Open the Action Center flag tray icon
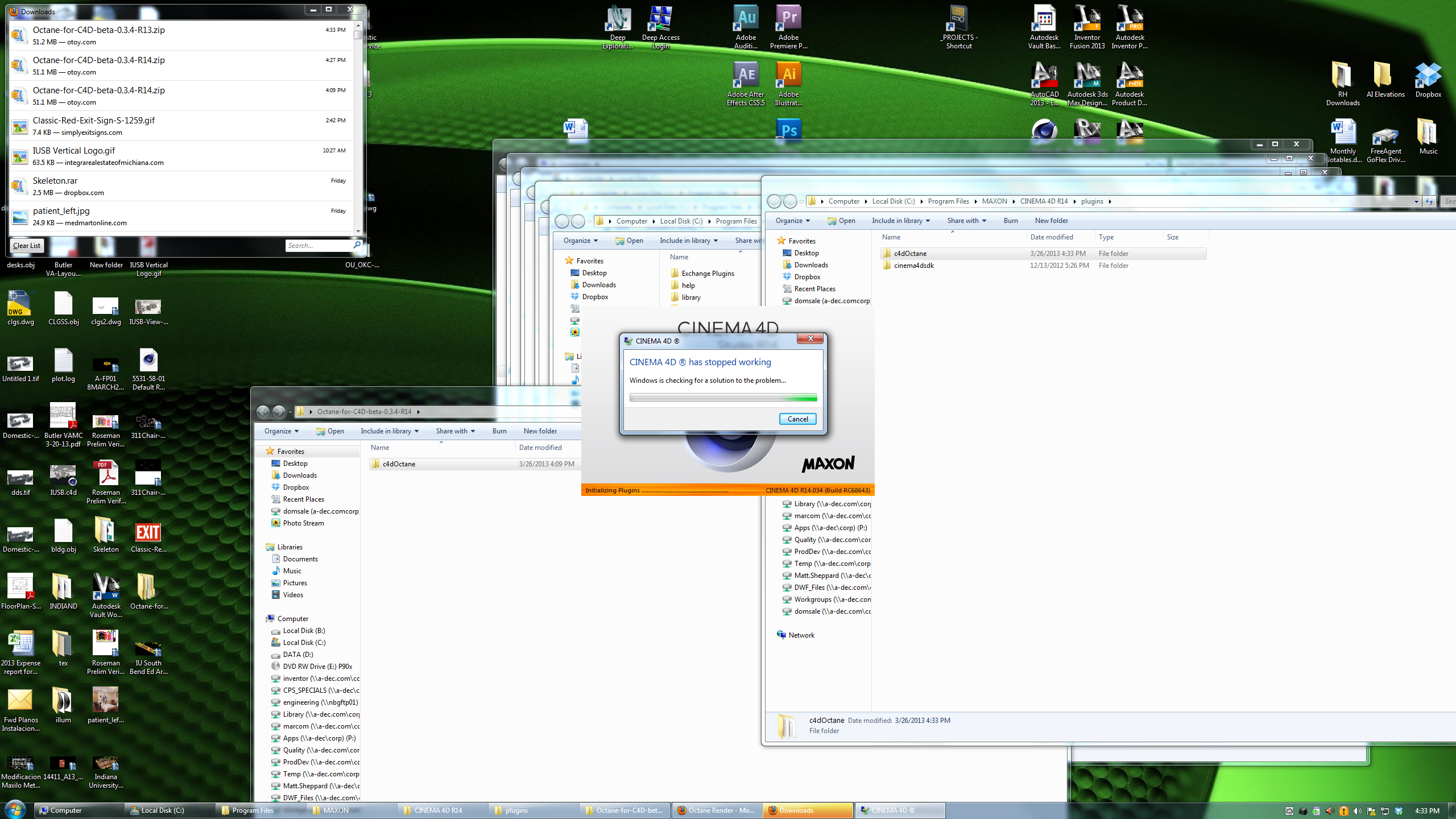 click(1371, 811)
